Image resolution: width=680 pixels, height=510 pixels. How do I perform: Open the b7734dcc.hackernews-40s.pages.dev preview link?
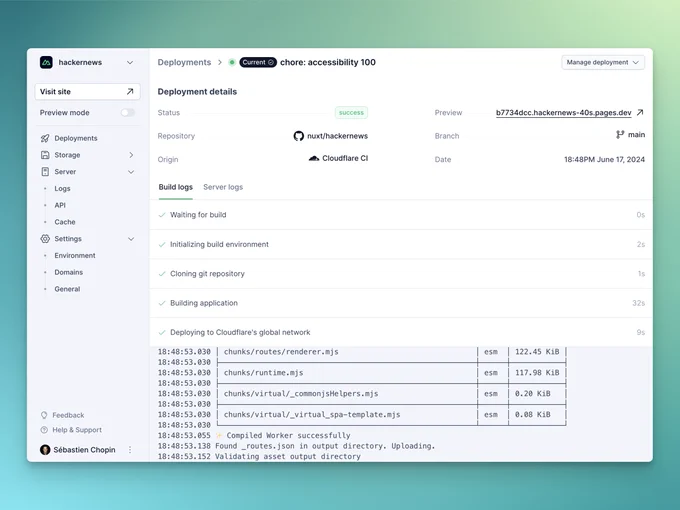point(563,113)
